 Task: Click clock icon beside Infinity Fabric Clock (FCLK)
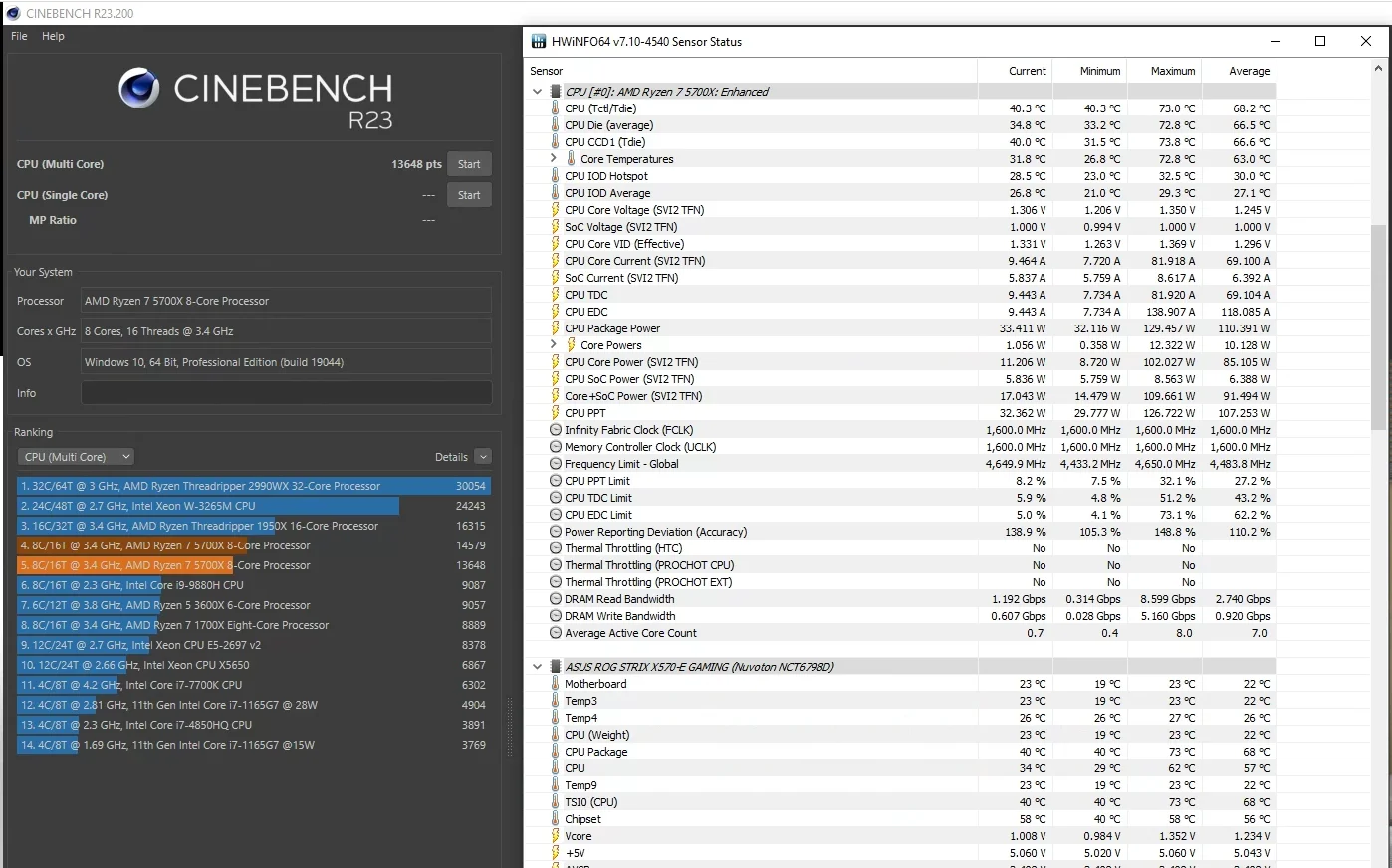pos(556,430)
